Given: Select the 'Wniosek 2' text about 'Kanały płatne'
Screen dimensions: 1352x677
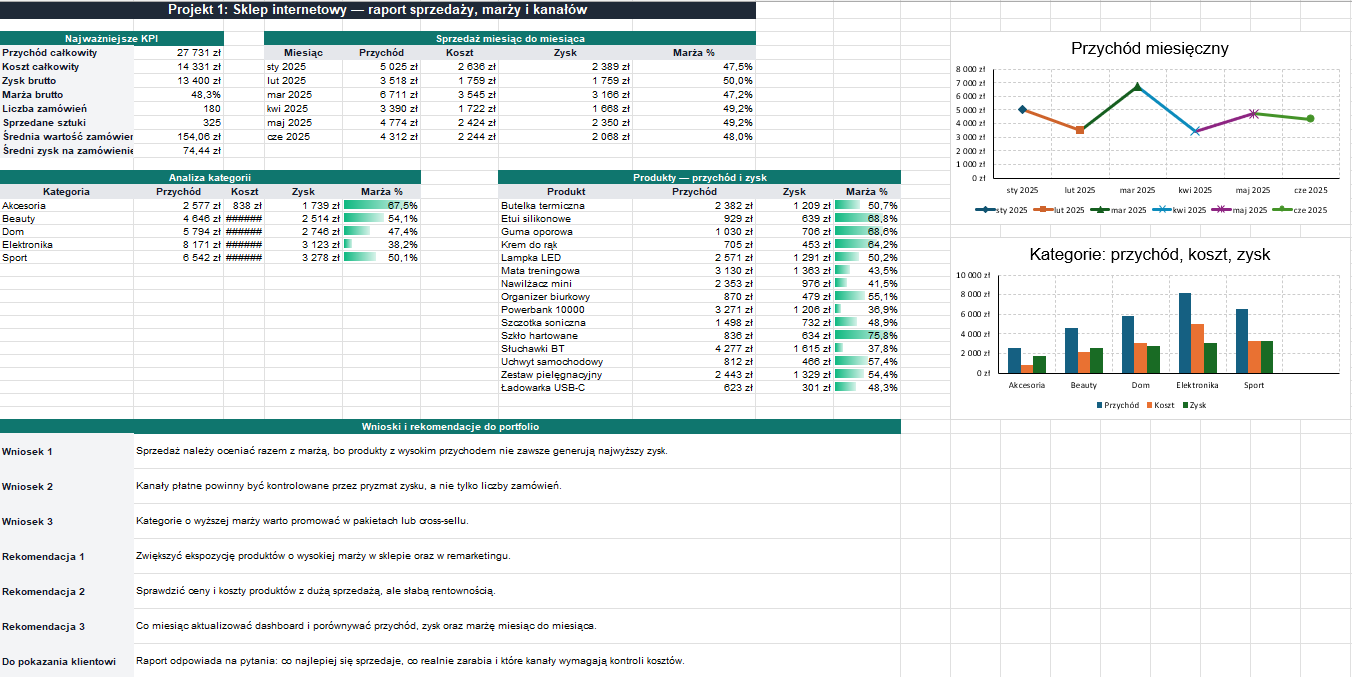Looking at the screenshot, I should click(x=349, y=486).
